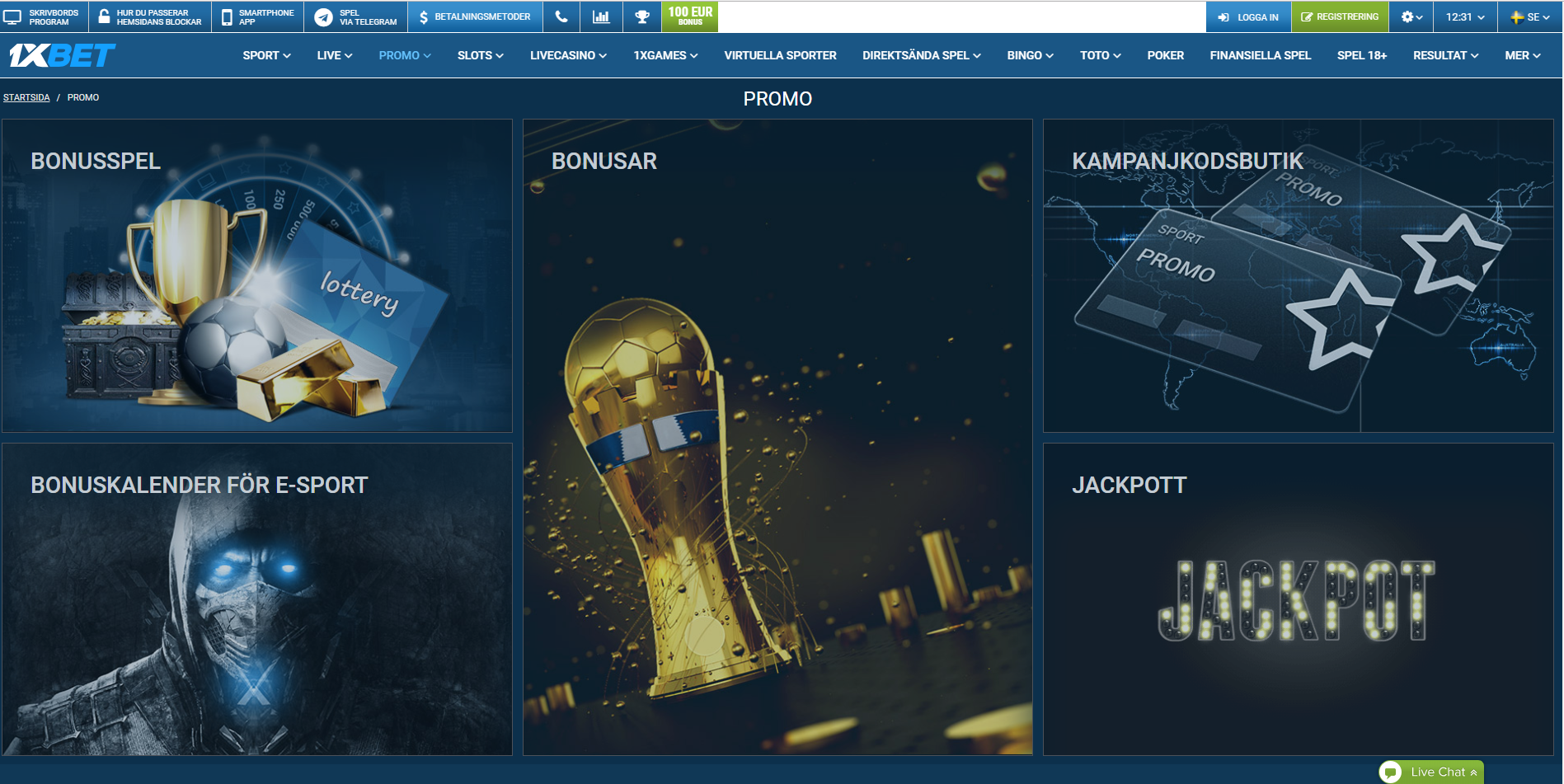This screenshot has width=1564, height=784.
Task: Open the statistics bar chart icon
Action: point(601,16)
